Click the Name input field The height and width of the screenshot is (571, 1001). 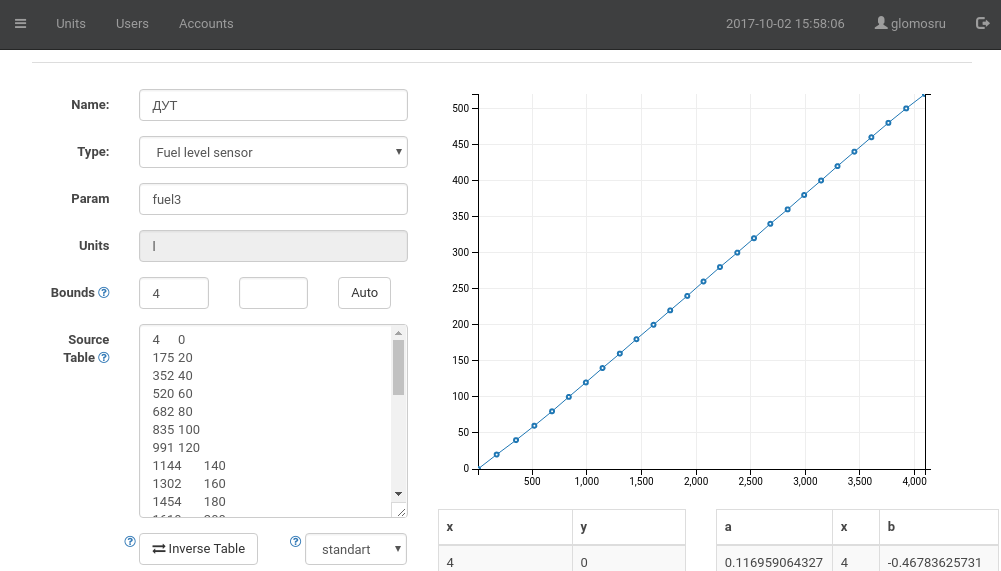point(273,105)
